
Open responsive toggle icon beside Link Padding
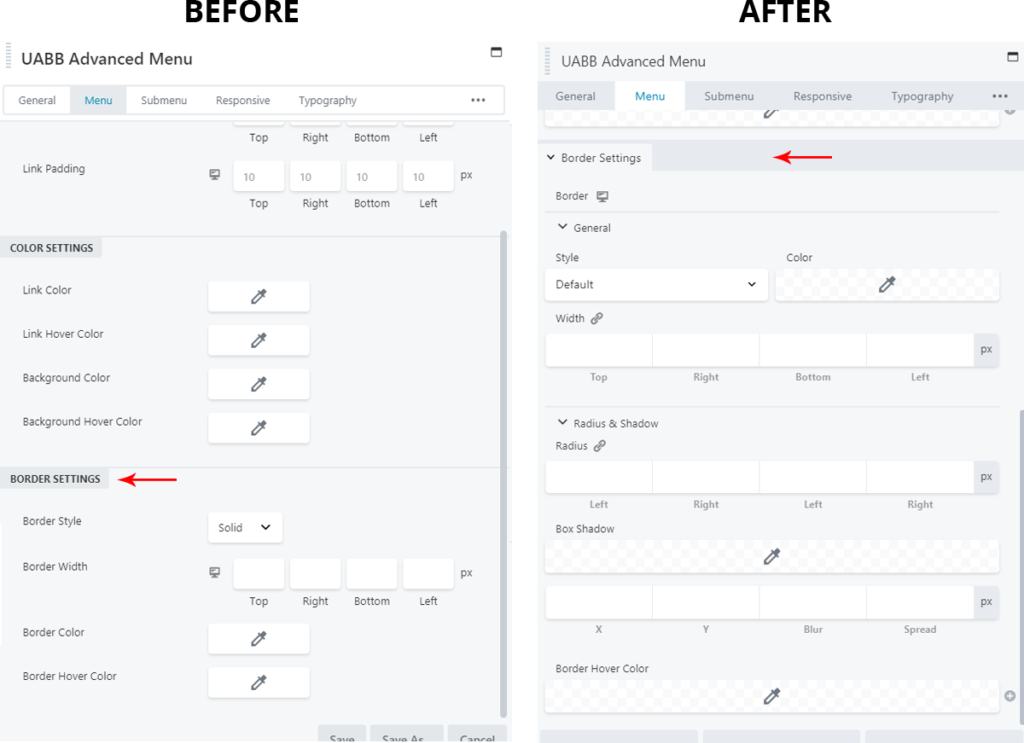214,175
